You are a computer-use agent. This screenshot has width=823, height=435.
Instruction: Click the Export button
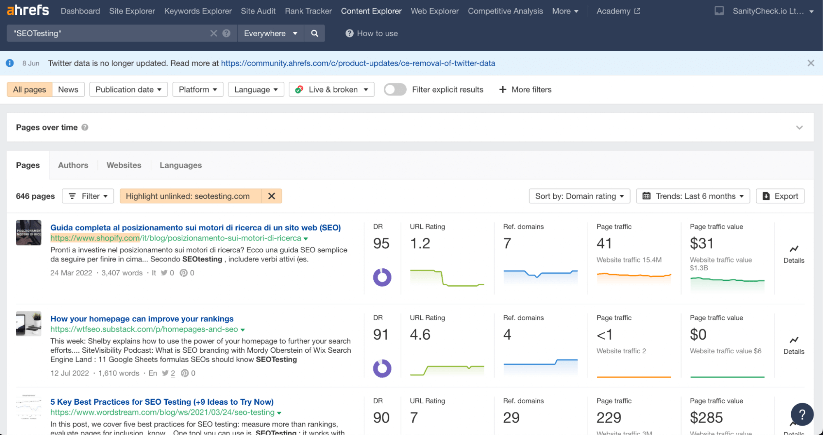click(x=780, y=196)
